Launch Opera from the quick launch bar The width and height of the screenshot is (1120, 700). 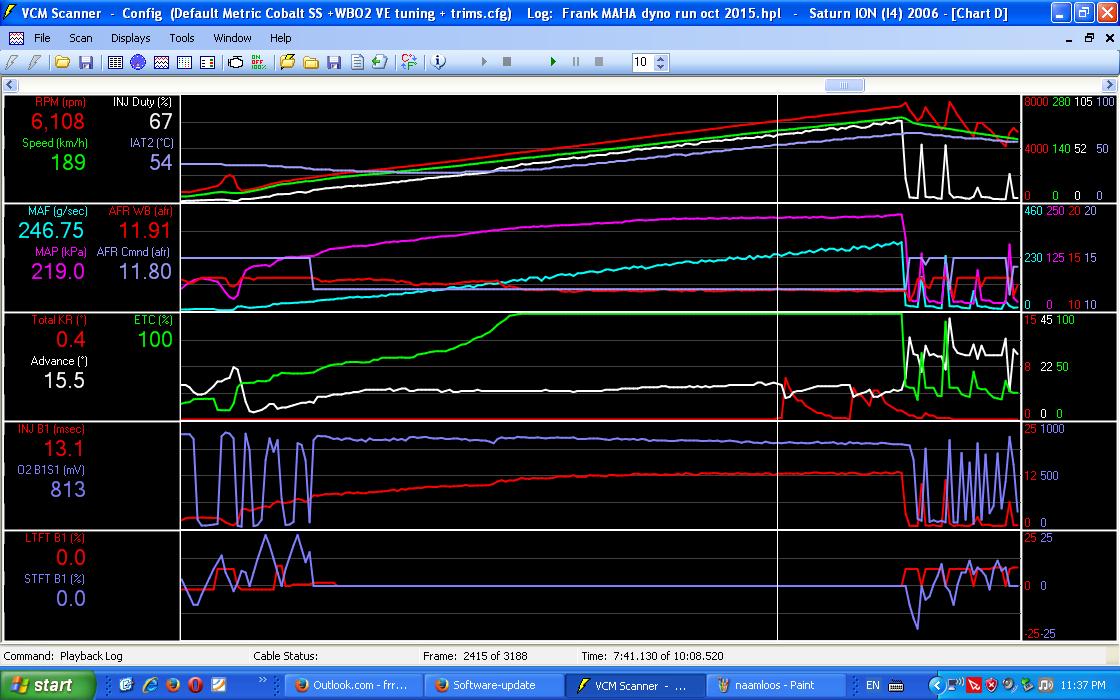point(195,685)
